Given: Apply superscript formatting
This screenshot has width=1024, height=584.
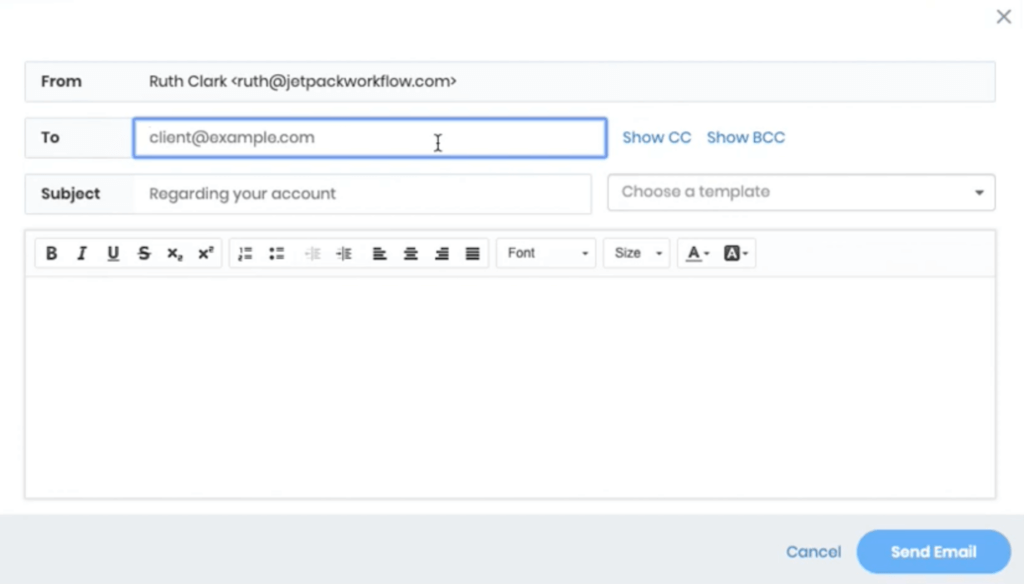Looking at the screenshot, I should point(205,254).
